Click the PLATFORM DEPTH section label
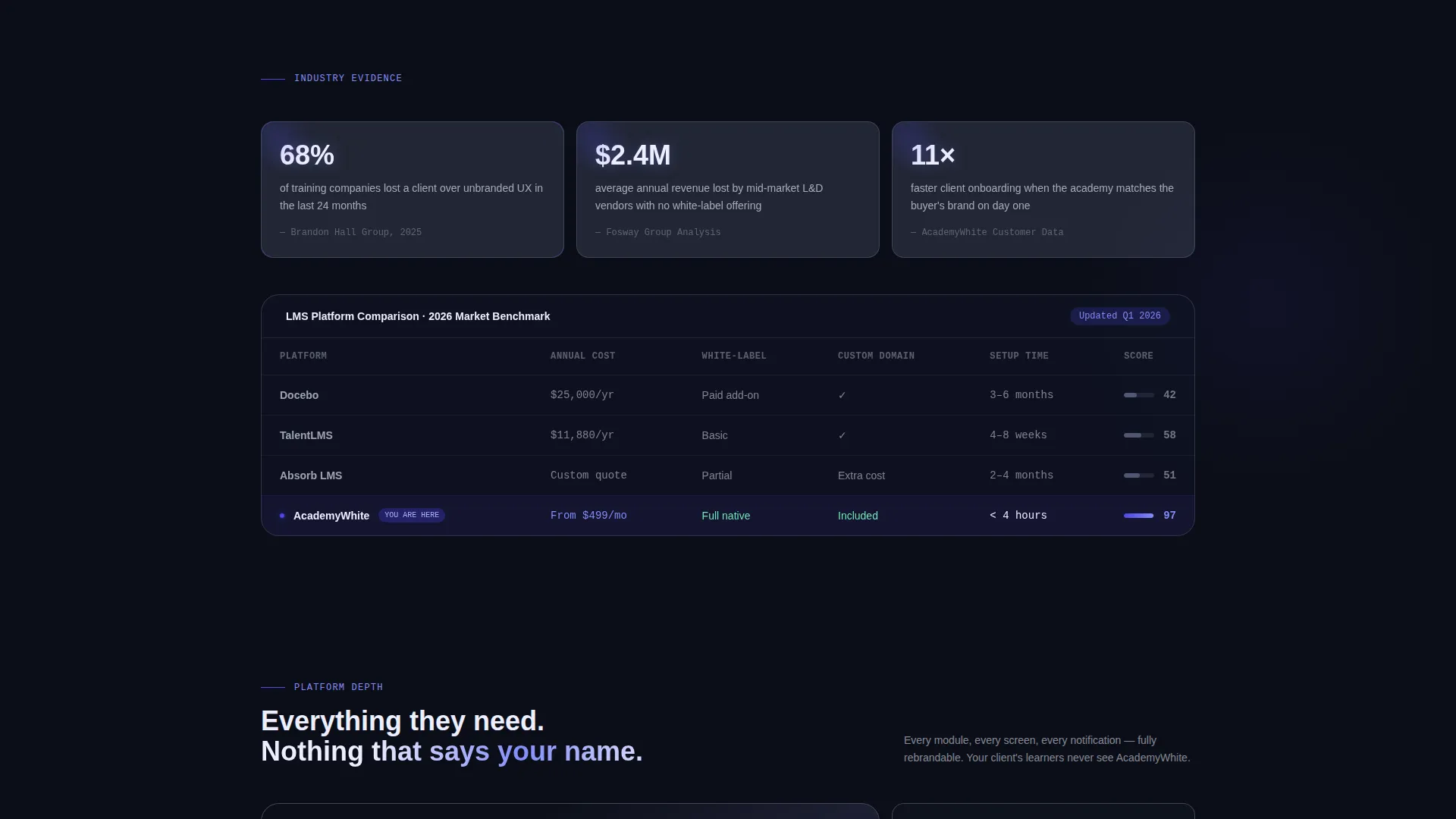1456x819 pixels. tap(338, 687)
